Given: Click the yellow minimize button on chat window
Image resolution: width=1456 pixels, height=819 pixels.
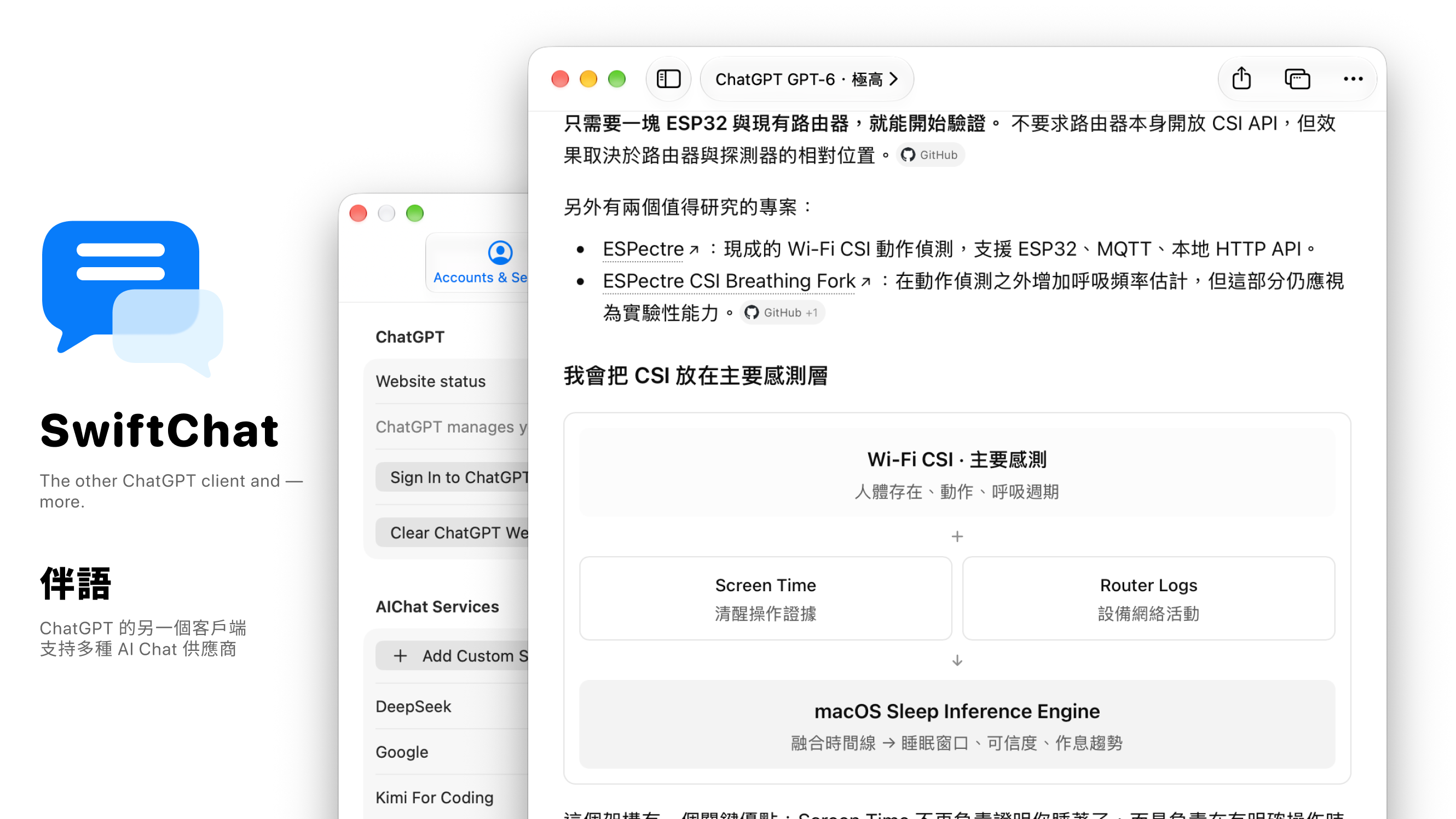Looking at the screenshot, I should (588, 79).
